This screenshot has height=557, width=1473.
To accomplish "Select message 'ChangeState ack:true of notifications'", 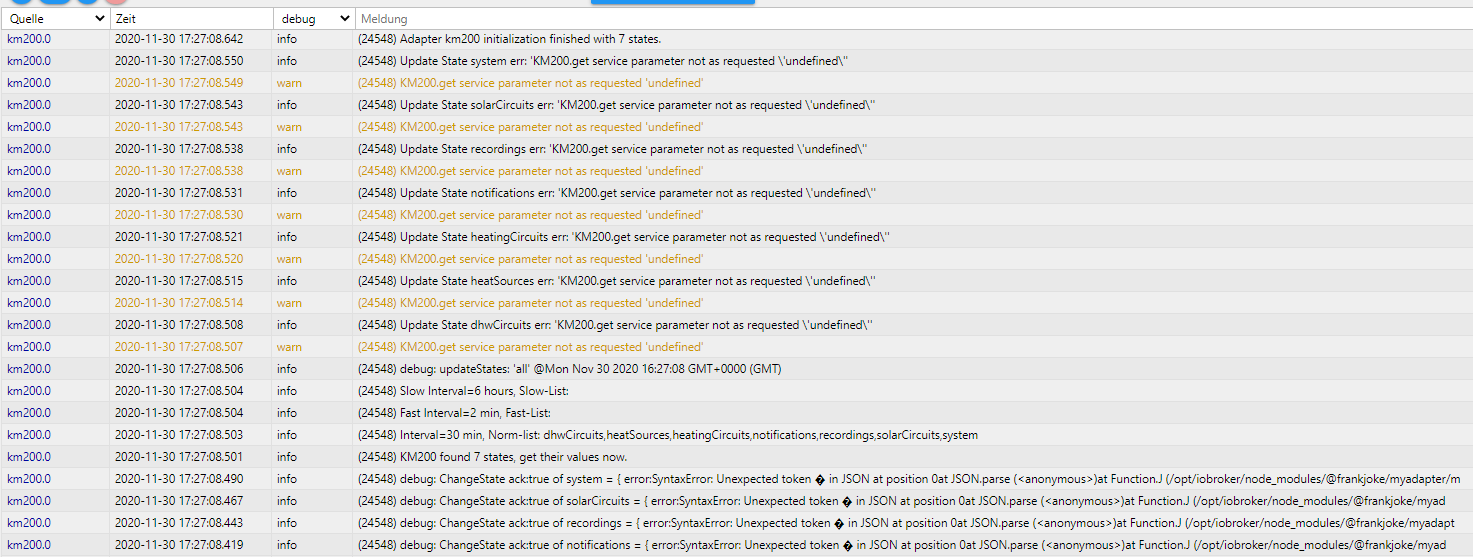I will tap(901, 545).
